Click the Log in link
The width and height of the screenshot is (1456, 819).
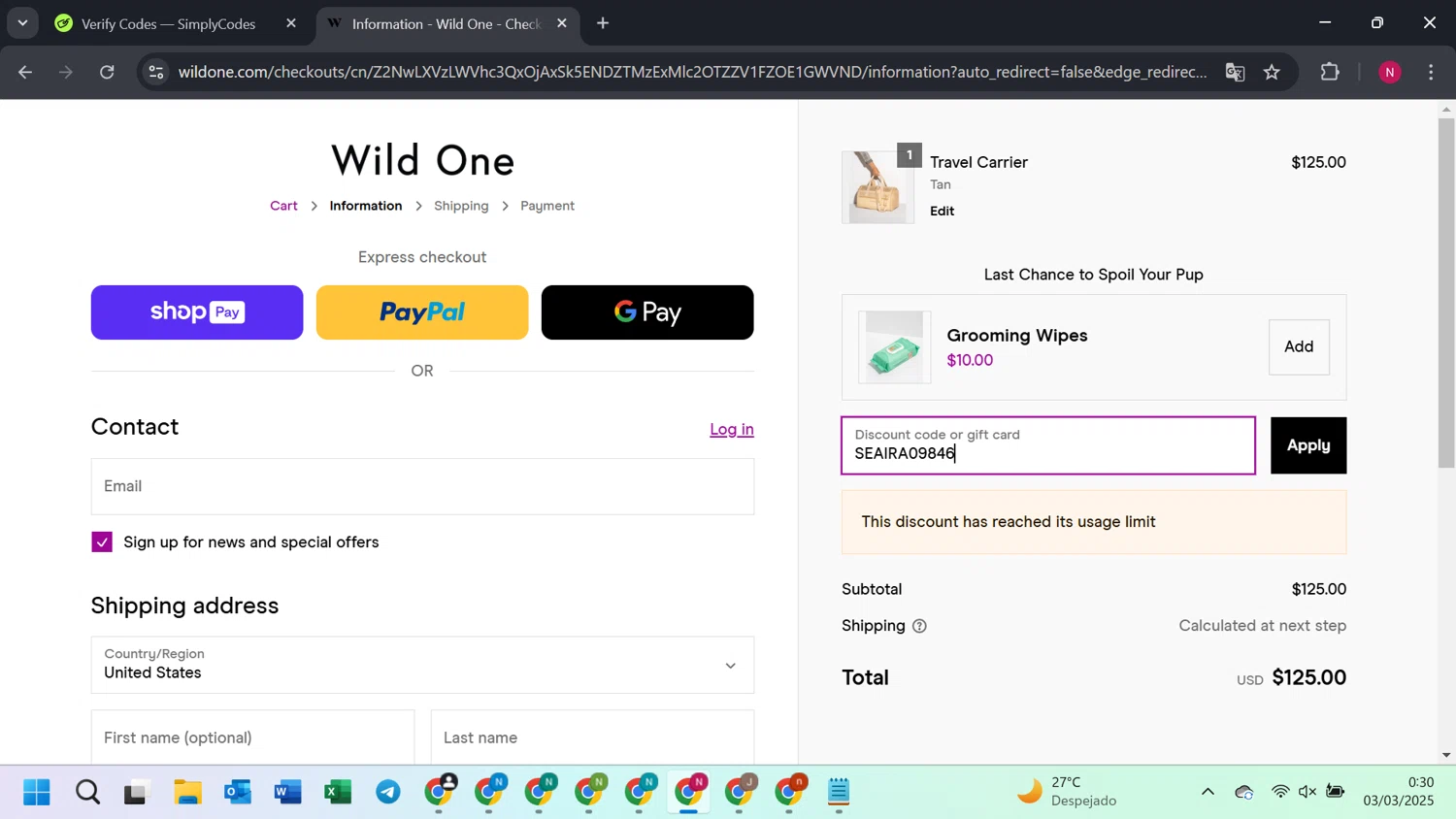[x=731, y=429]
